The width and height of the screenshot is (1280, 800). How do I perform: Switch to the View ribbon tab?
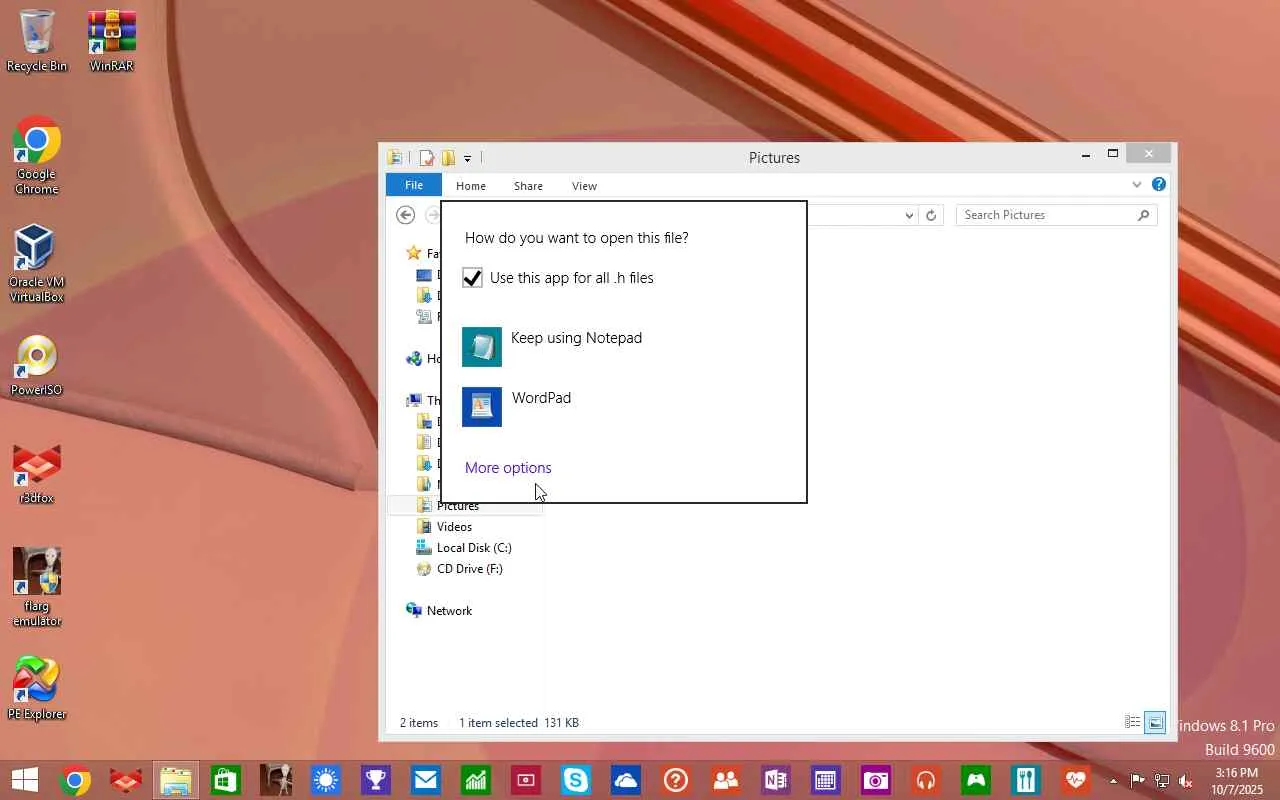[584, 186]
